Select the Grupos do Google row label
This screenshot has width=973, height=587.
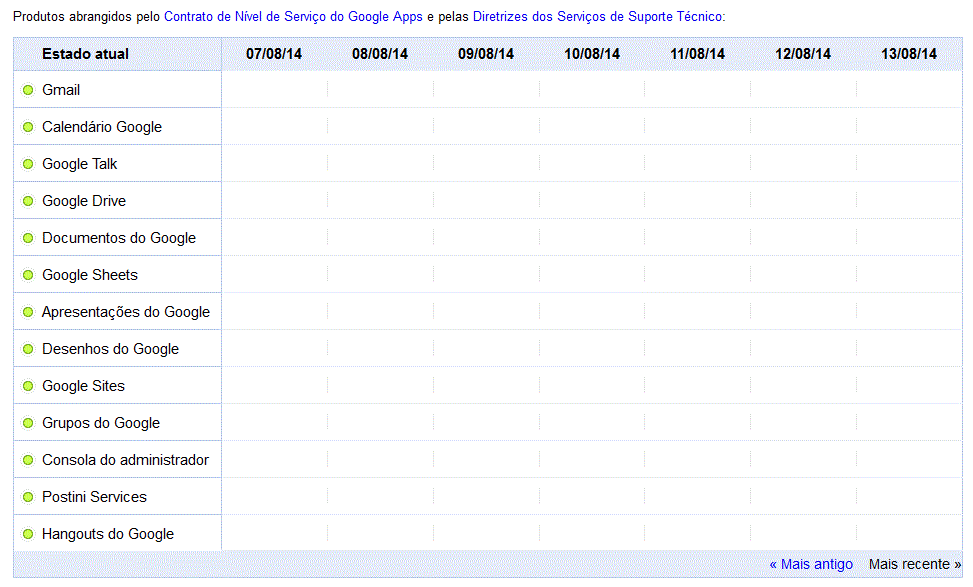pos(101,423)
